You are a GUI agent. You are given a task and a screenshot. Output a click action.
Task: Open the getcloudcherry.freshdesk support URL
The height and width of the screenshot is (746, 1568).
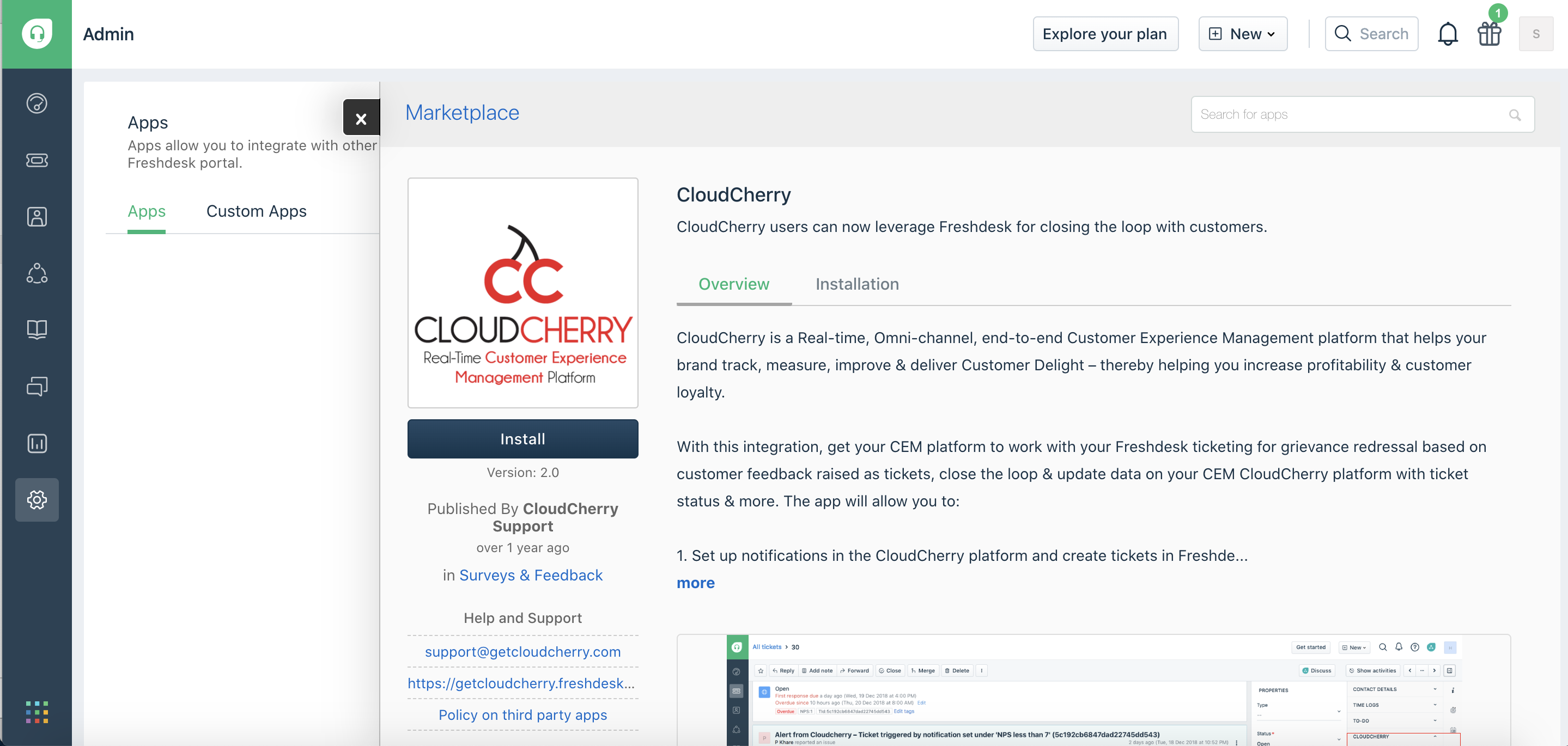click(x=521, y=683)
